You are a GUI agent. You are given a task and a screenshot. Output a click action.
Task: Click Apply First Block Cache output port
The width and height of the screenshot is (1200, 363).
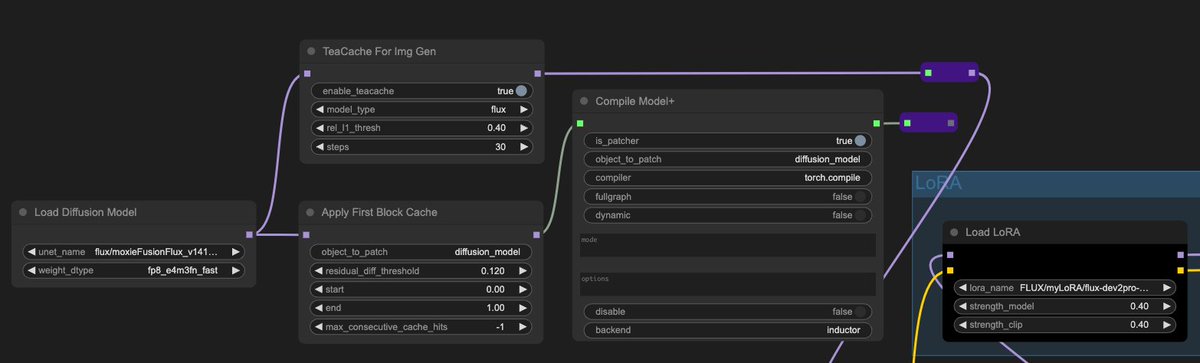tap(537, 234)
